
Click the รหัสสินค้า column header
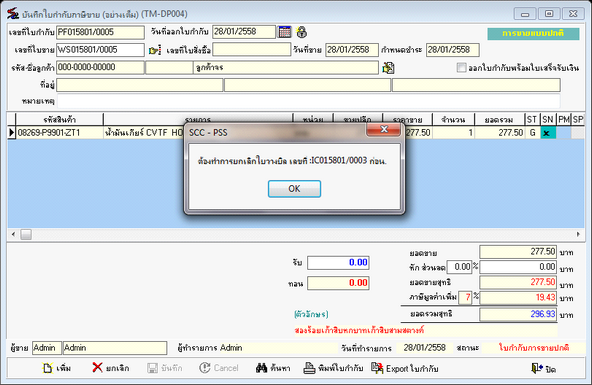point(59,120)
